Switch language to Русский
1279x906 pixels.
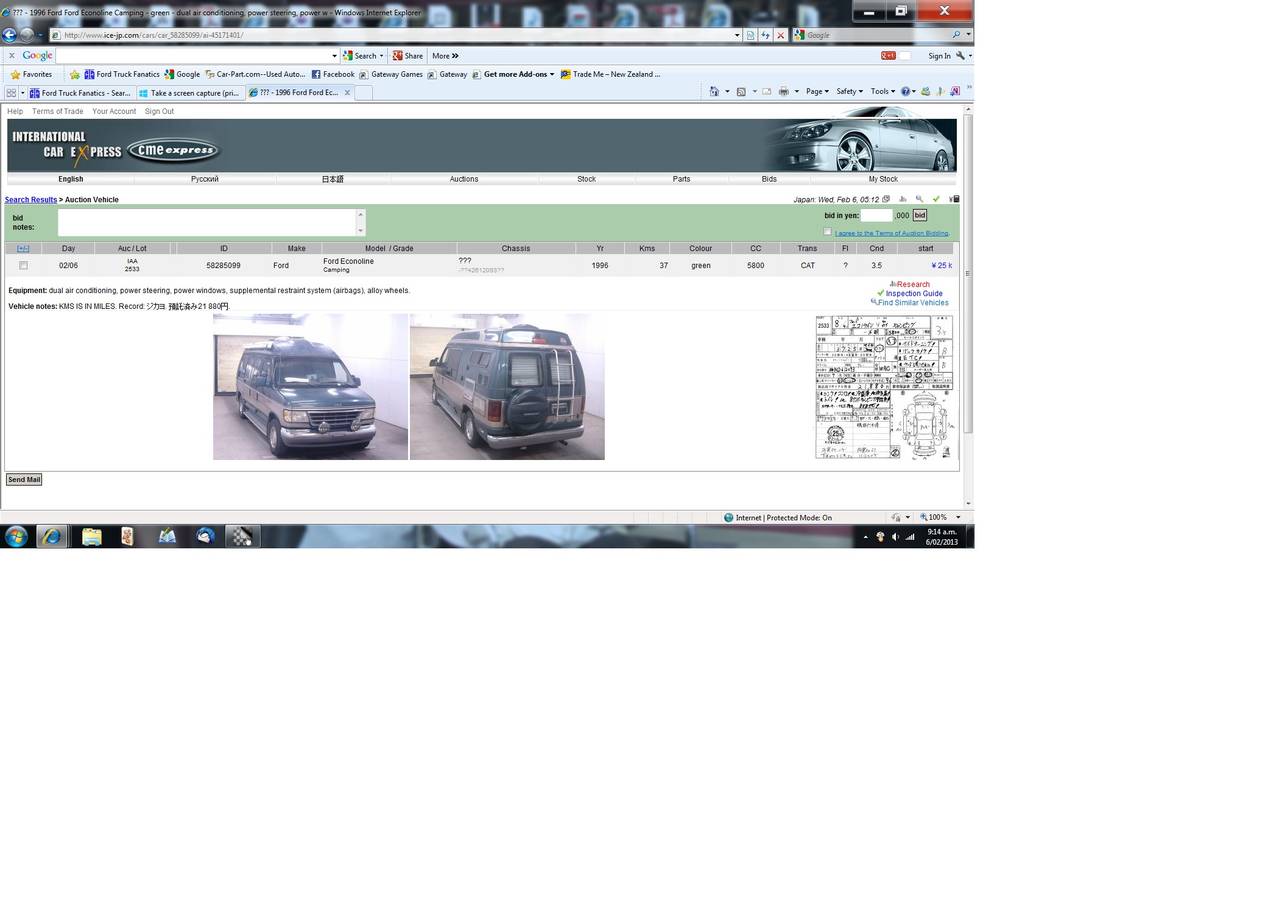tap(204, 179)
